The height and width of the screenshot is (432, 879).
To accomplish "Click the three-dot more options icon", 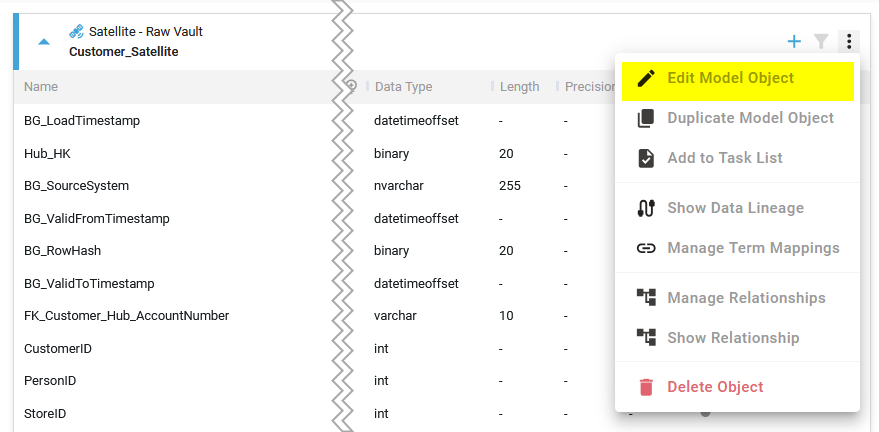I will click(x=848, y=41).
